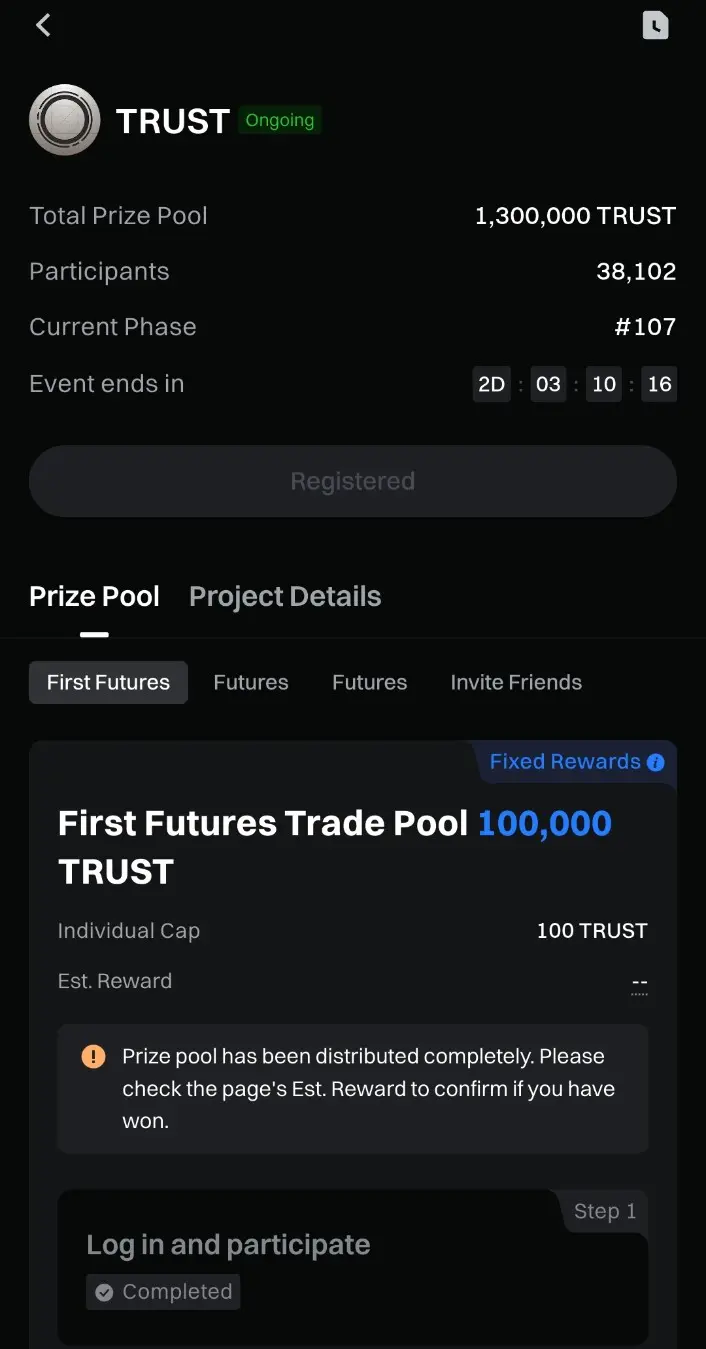Tap the Step 1 label

(605, 1211)
